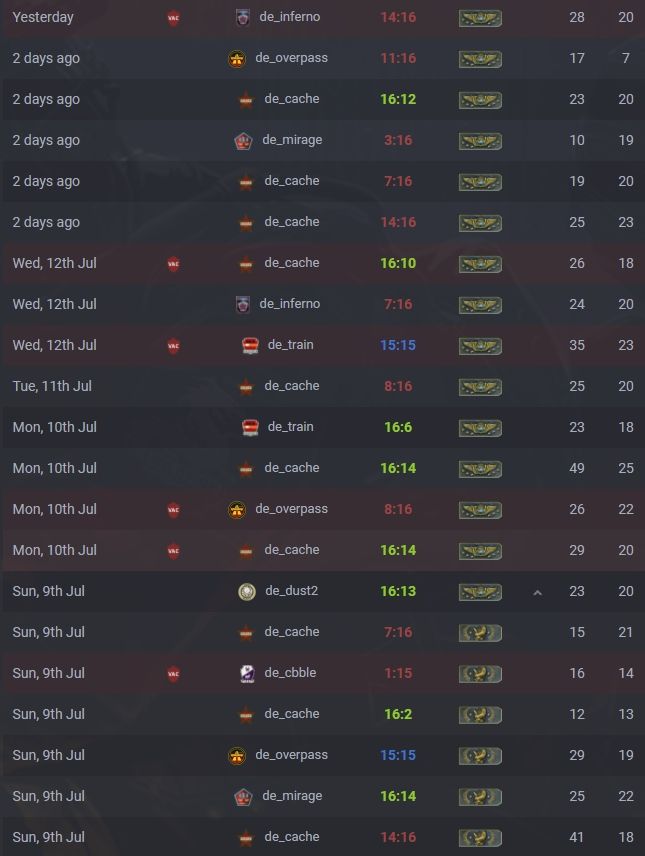
Task: Open the 16:12 de_cache match
Action: [x=322, y=99]
